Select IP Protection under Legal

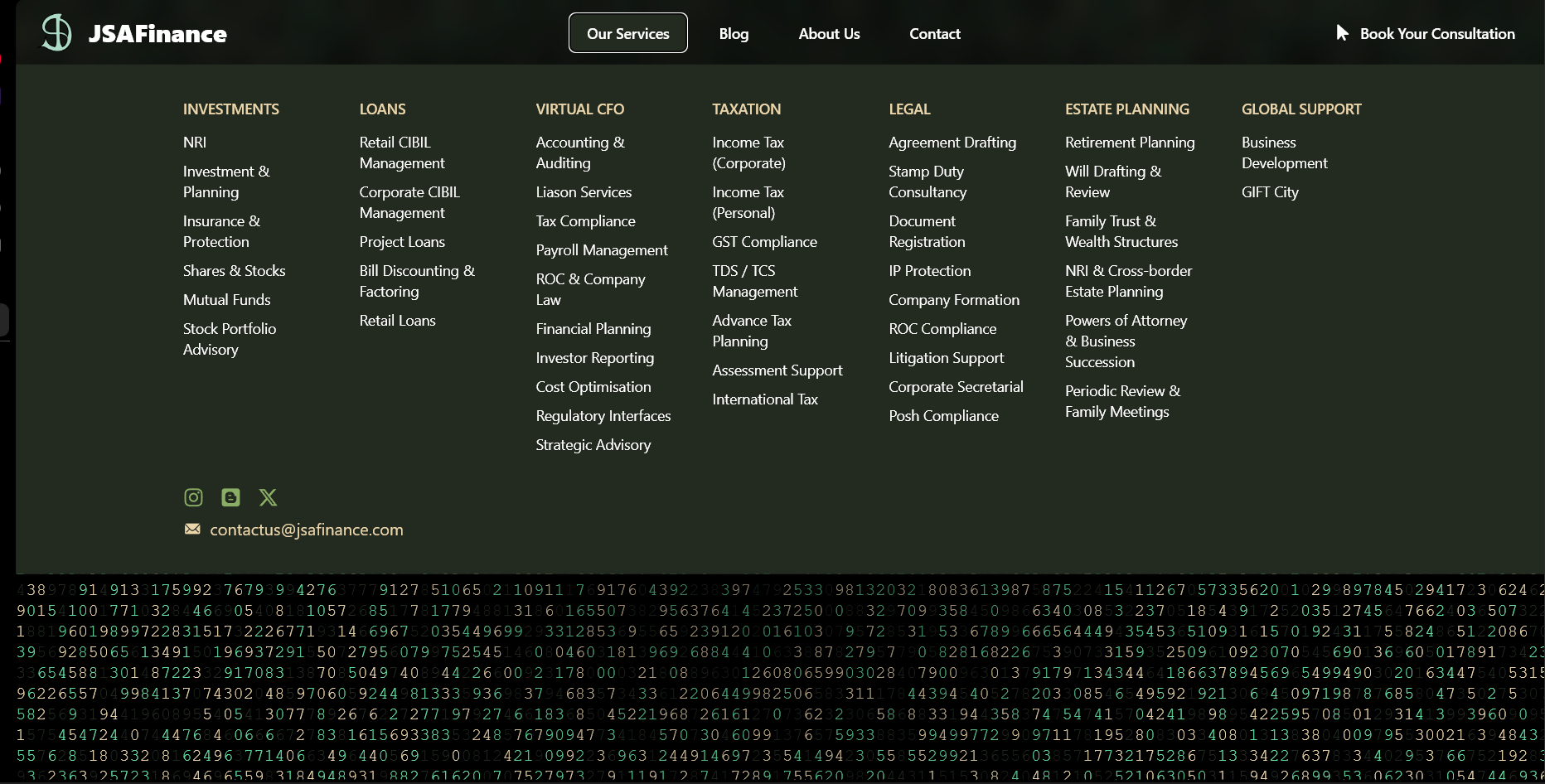pos(929,271)
